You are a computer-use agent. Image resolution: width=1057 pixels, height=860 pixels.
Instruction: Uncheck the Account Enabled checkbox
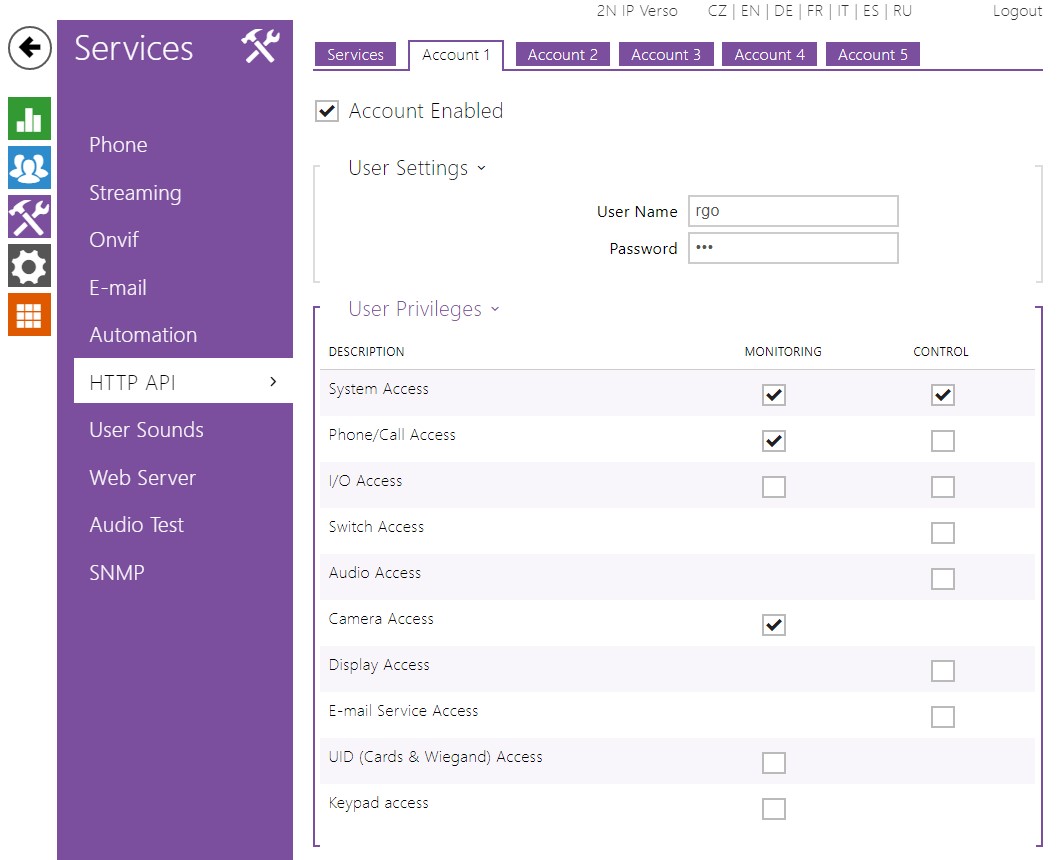pos(327,112)
